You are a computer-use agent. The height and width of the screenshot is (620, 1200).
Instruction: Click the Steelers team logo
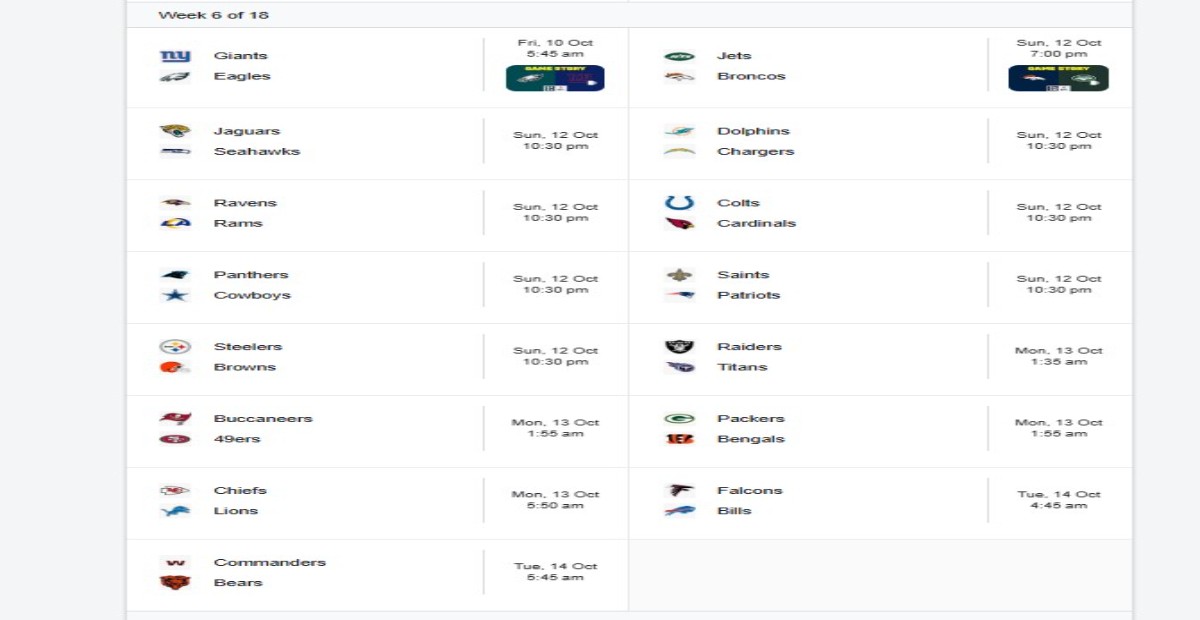pyautogui.click(x=175, y=347)
